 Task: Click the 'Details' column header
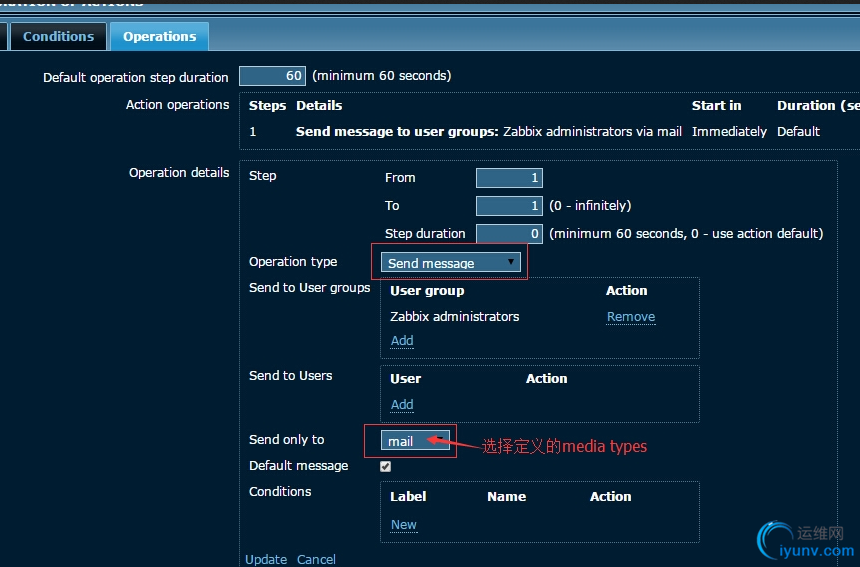(x=319, y=105)
